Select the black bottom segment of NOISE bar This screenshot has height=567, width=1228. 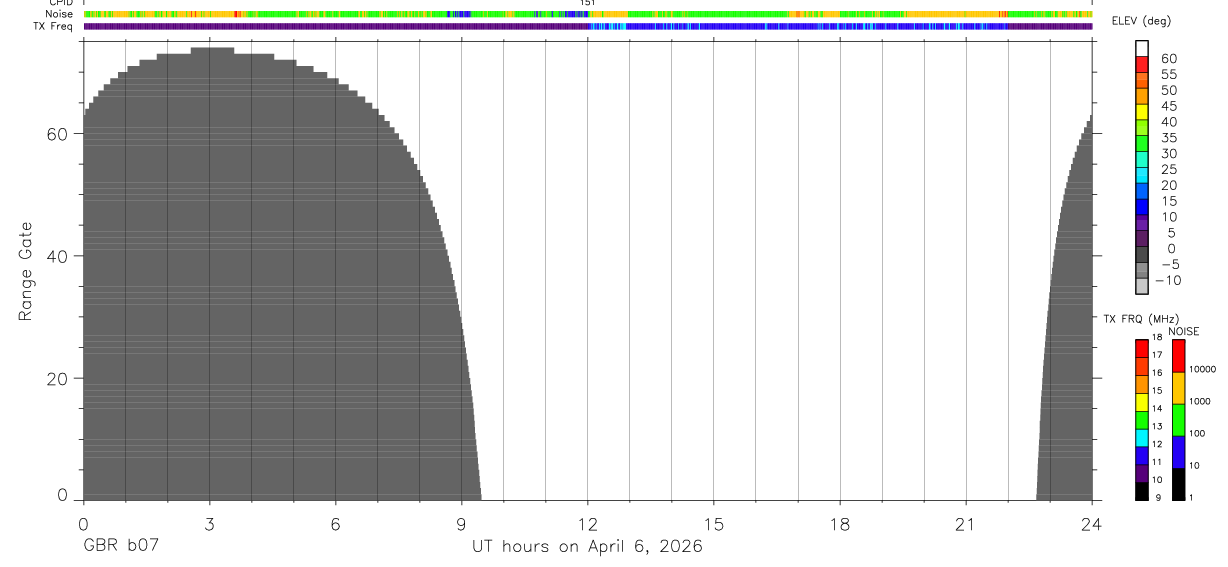(x=1179, y=484)
